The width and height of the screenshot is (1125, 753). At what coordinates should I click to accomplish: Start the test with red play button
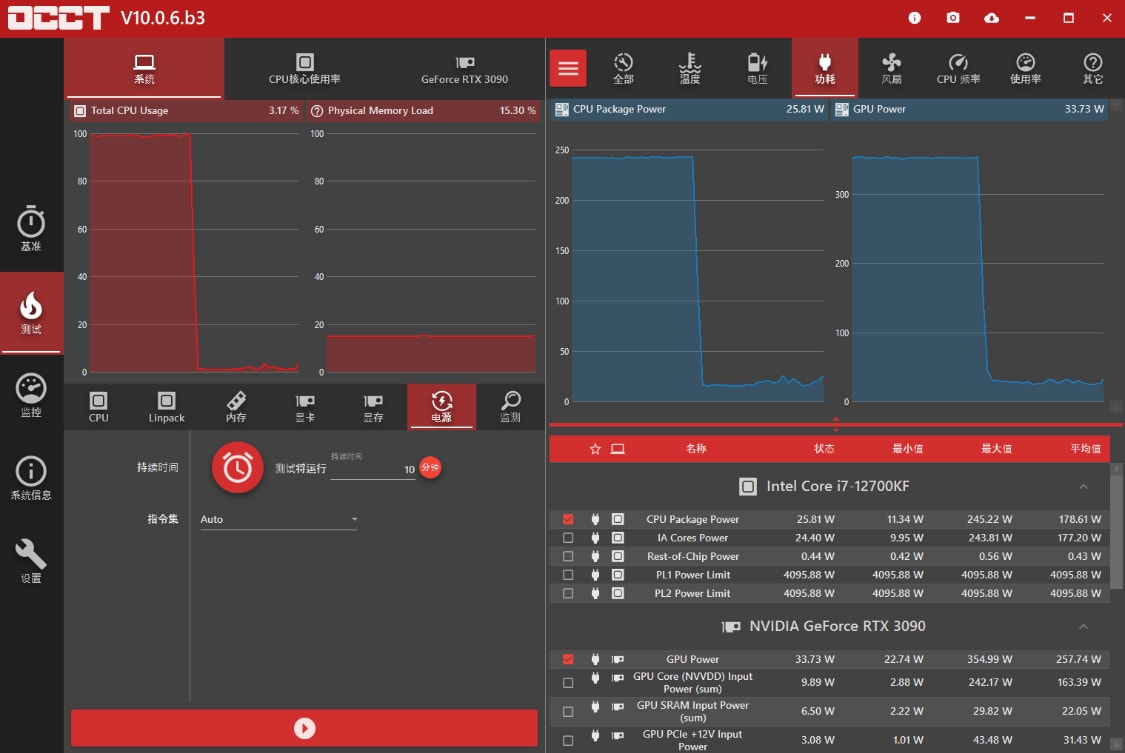coord(304,729)
